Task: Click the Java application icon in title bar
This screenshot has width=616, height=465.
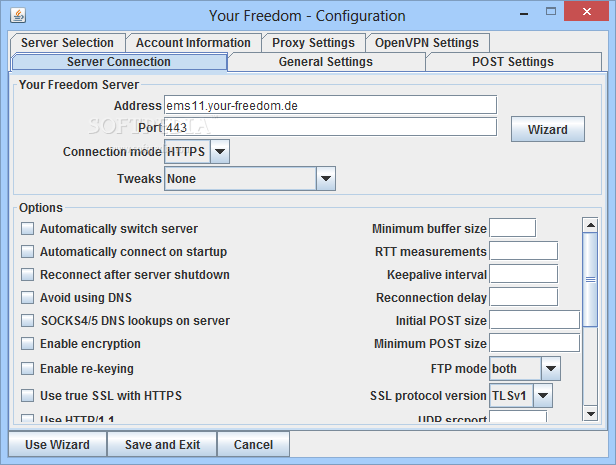Action: [18, 15]
